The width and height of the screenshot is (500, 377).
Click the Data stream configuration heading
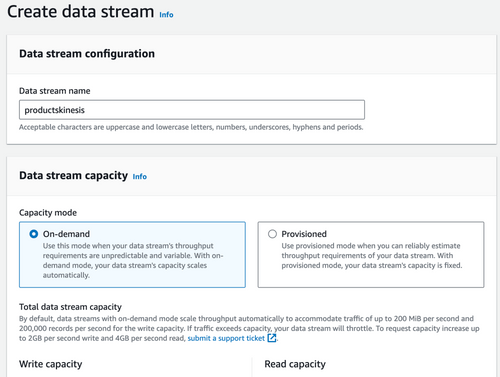pos(87,54)
